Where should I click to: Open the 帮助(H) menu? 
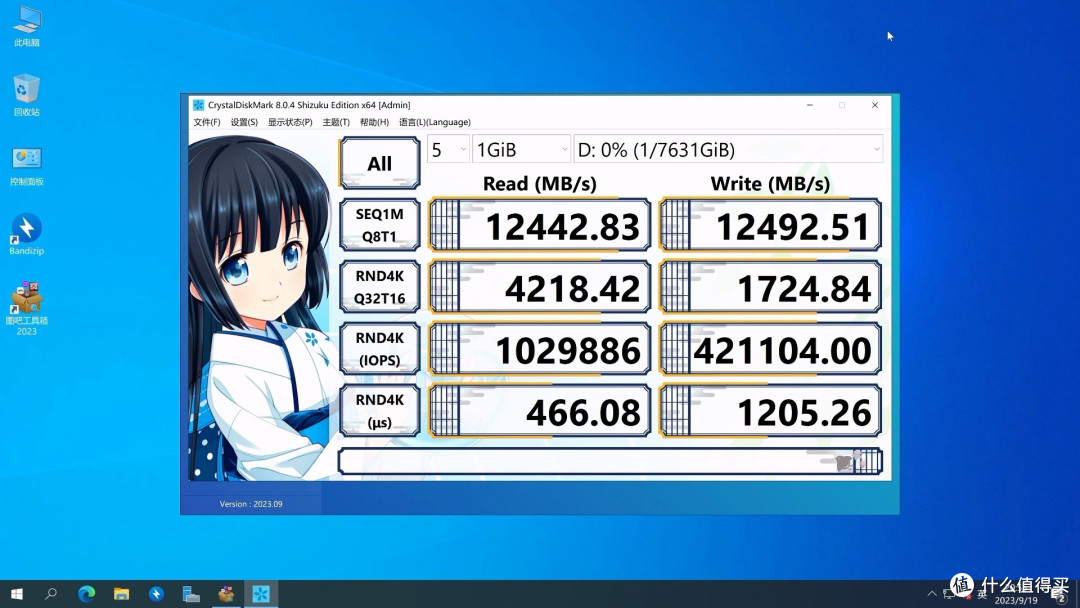point(374,122)
